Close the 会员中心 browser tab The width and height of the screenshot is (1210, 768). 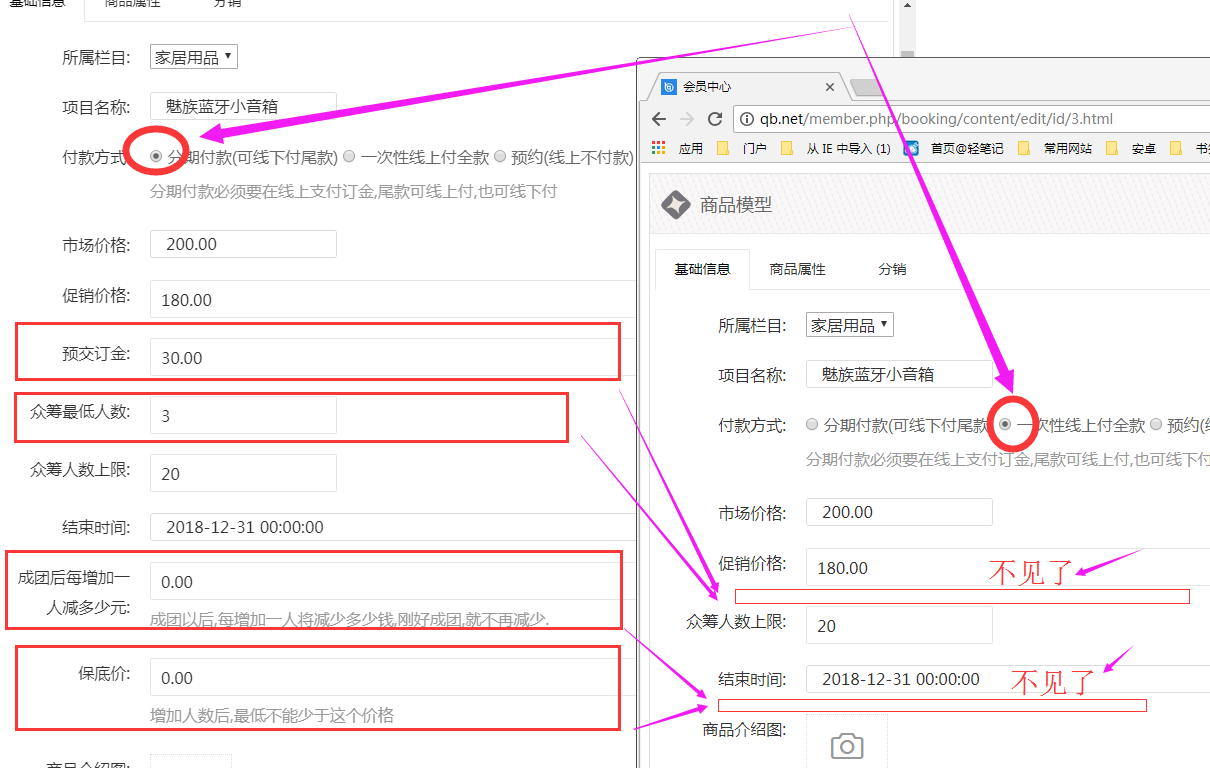click(830, 87)
